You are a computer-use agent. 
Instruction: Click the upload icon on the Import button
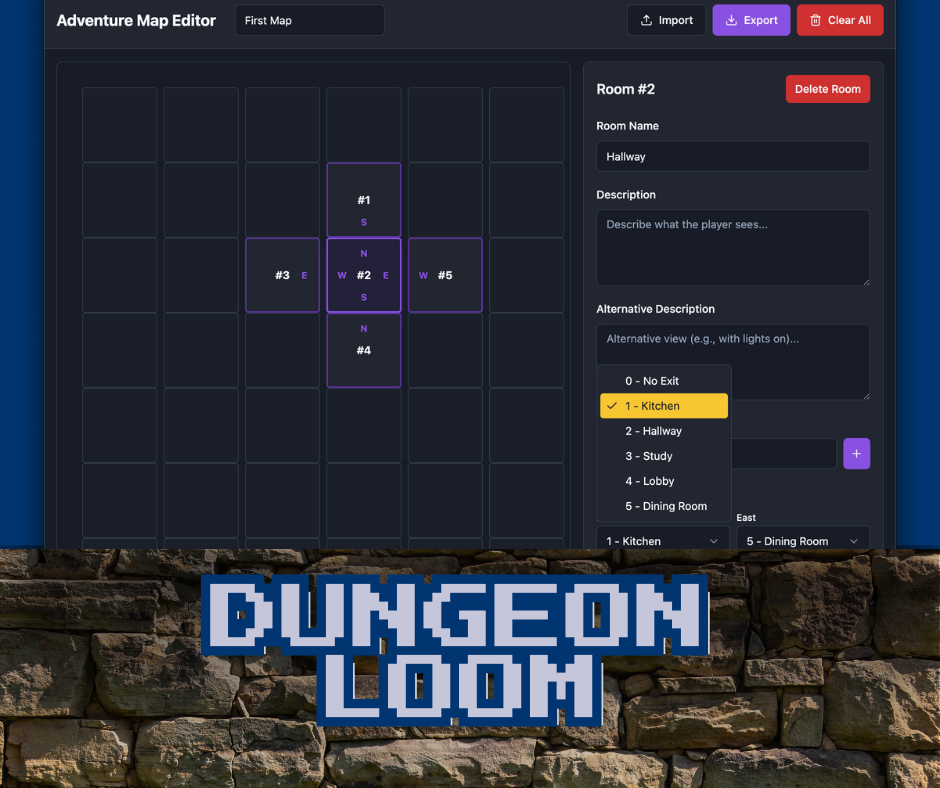[645, 19]
